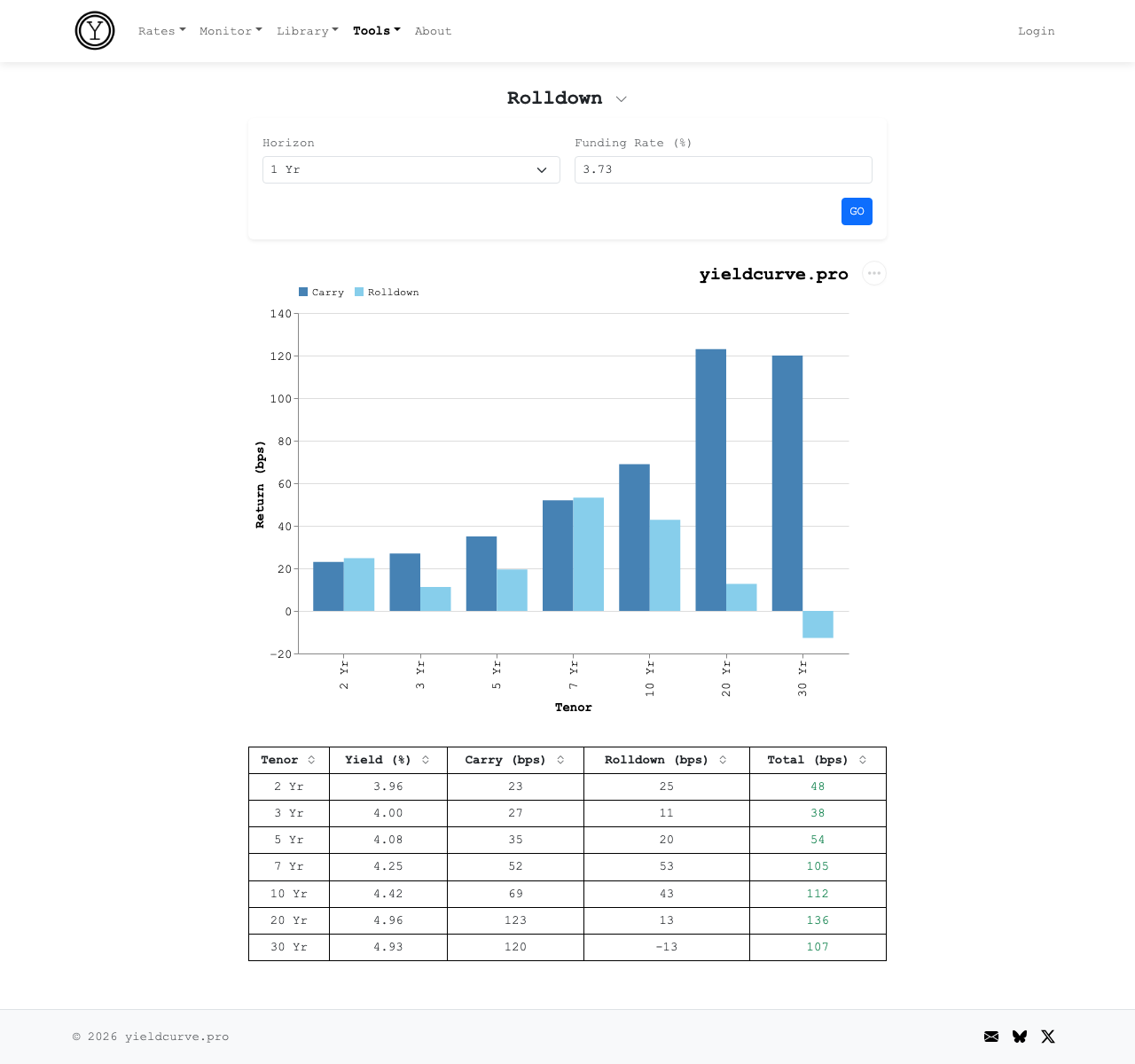Screen dimensions: 1135x1064
Task: Click the email envelope icon in footer
Action: click(991, 1037)
